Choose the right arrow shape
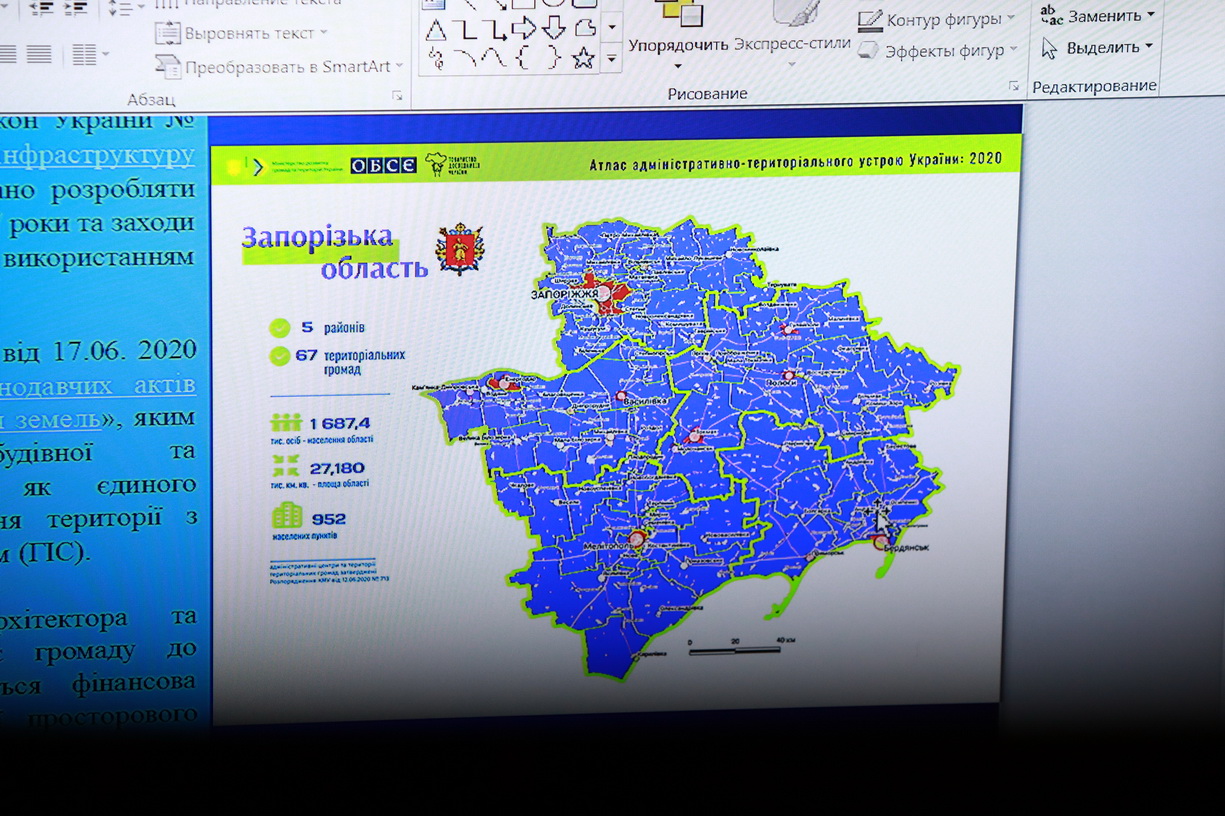The height and width of the screenshot is (816, 1225). (x=523, y=29)
